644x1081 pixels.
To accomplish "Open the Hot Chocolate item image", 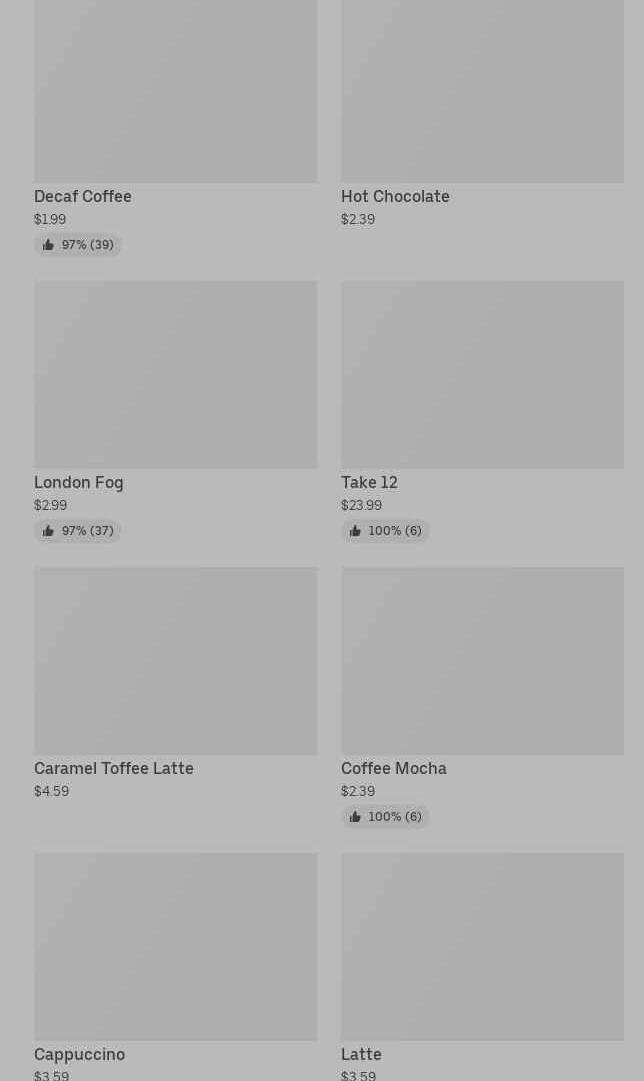I will (482, 91).
